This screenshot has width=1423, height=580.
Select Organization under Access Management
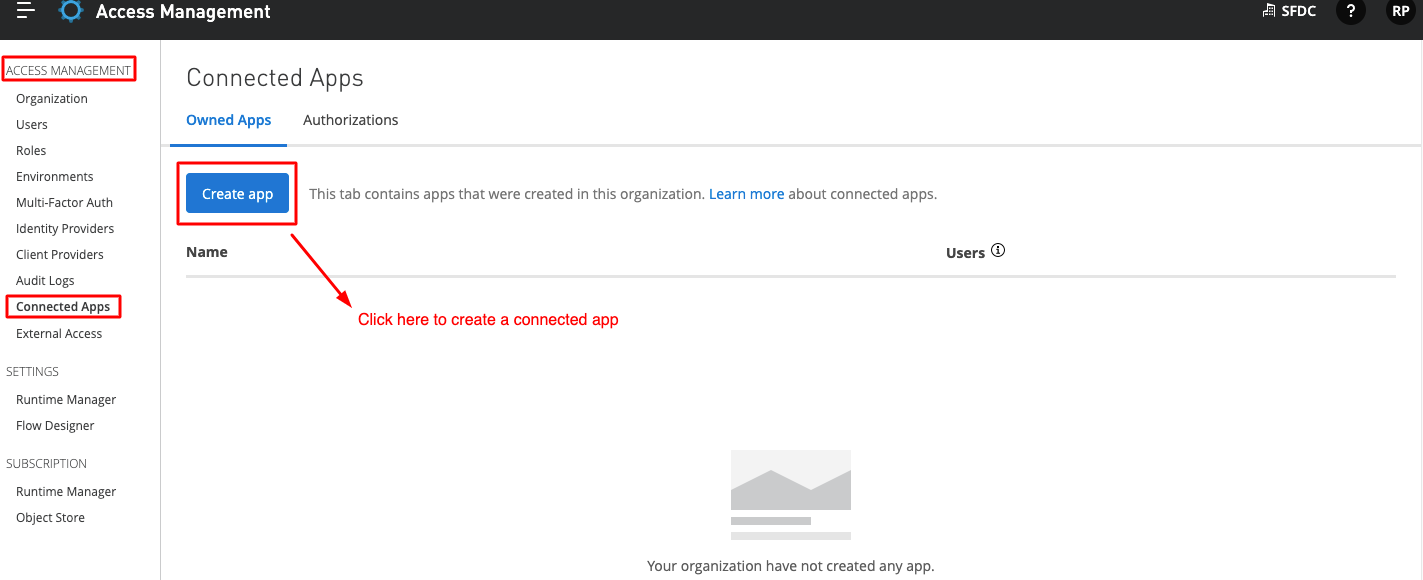tap(51, 98)
